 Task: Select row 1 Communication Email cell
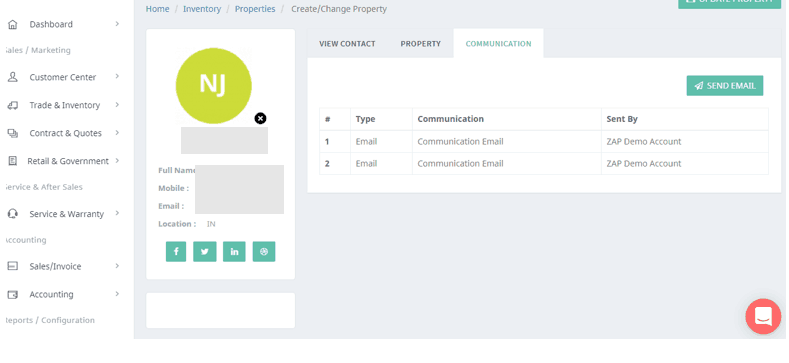507,141
